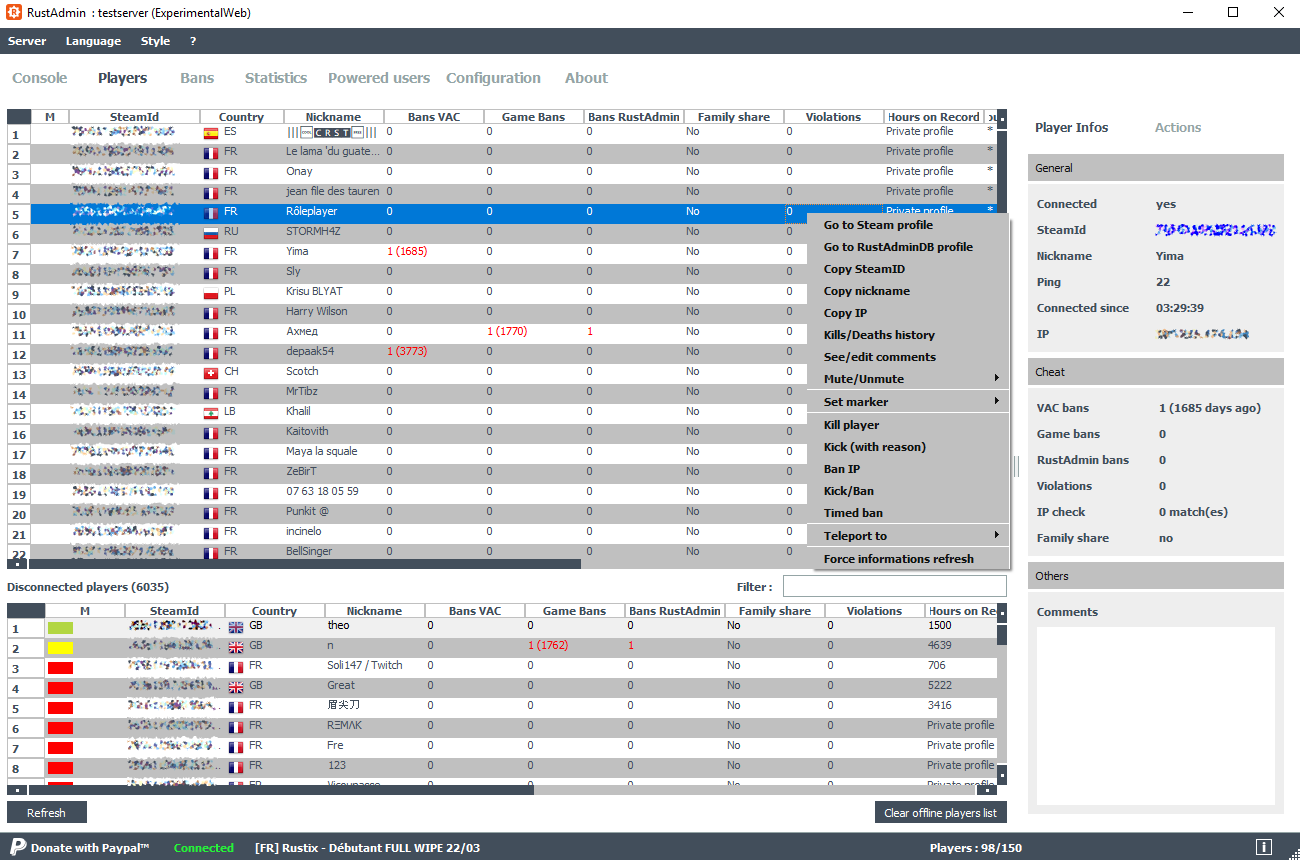The image size is (1300, 860).
Task: Select the '1 (1770)' game bans cell
Action: [x=534, y=332]
